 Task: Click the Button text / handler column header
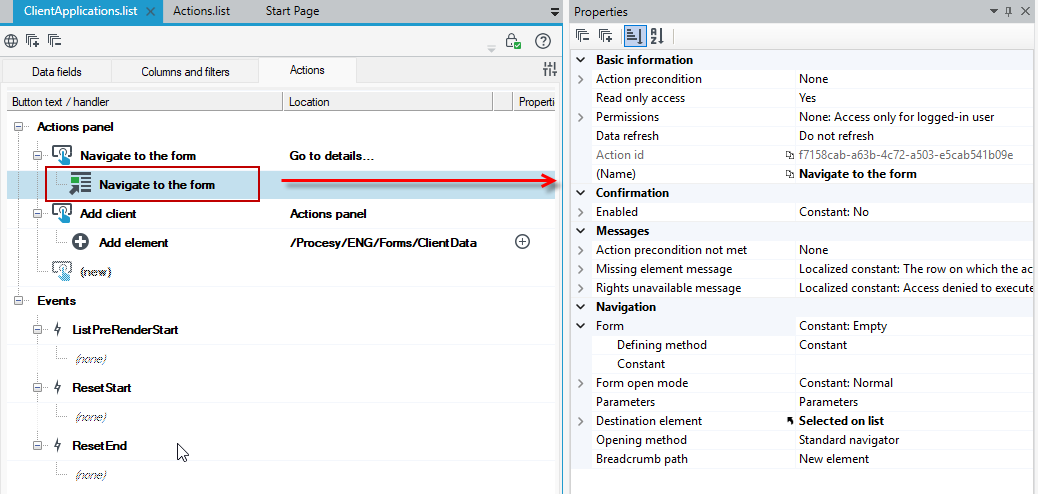pos(145,101)
